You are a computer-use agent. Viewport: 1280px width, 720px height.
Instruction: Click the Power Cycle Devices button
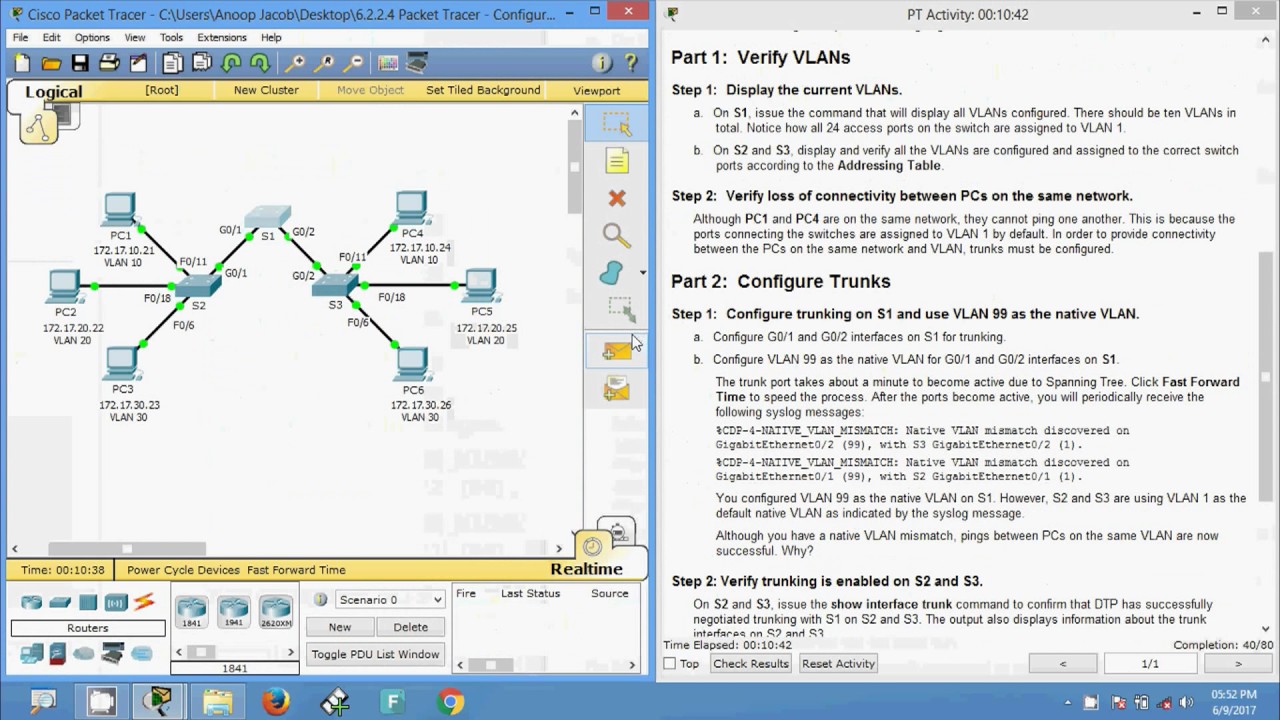183,570
